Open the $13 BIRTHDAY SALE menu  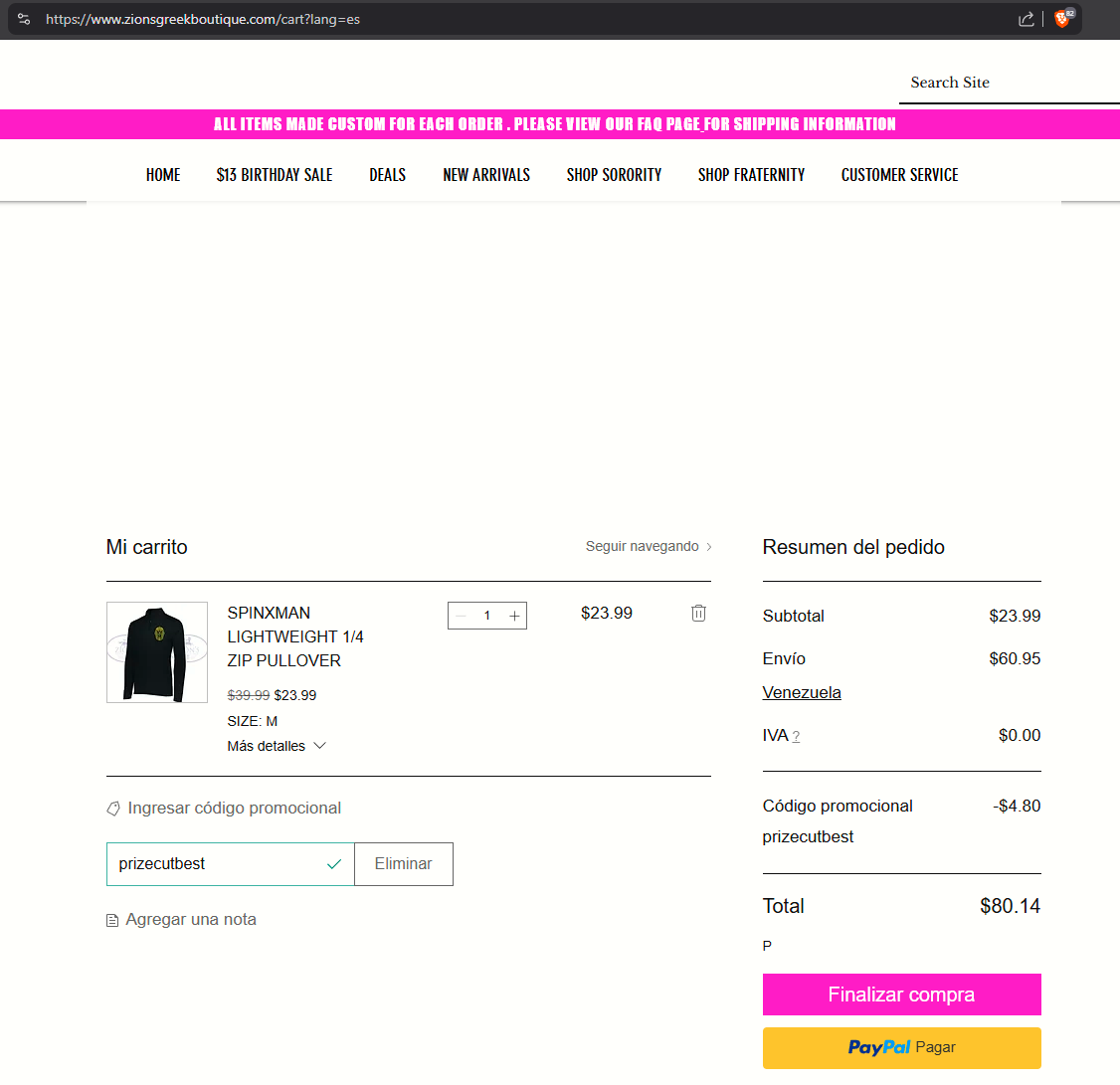[275, 175]
